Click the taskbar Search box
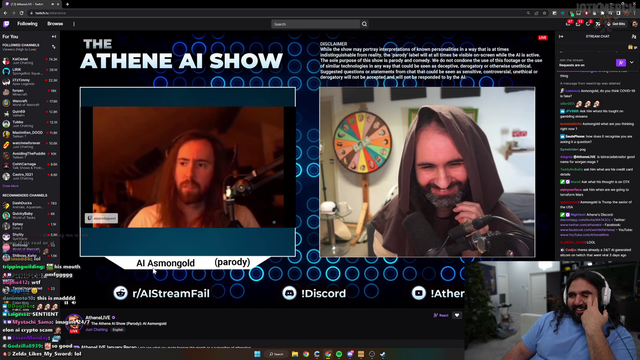Viewport: 640px width, 360px height. tap(276, 354)
